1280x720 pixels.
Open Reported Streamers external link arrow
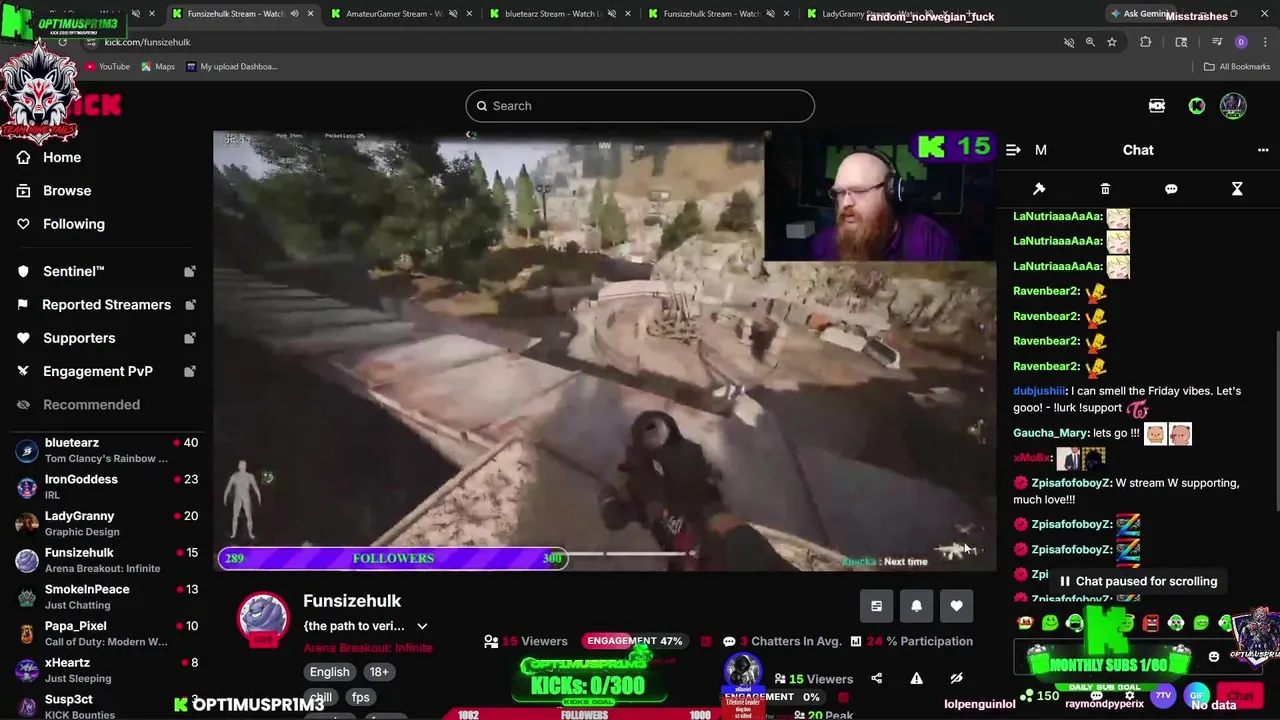190,304
